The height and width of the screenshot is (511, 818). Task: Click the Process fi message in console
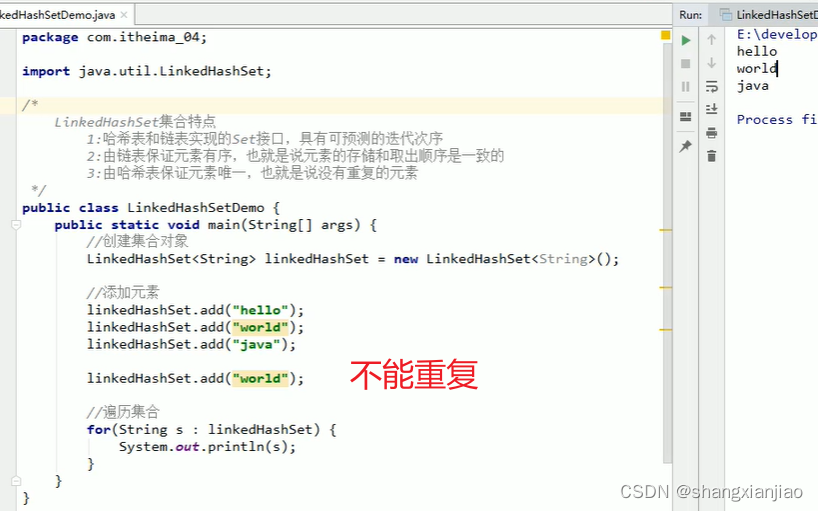(777, 120)
